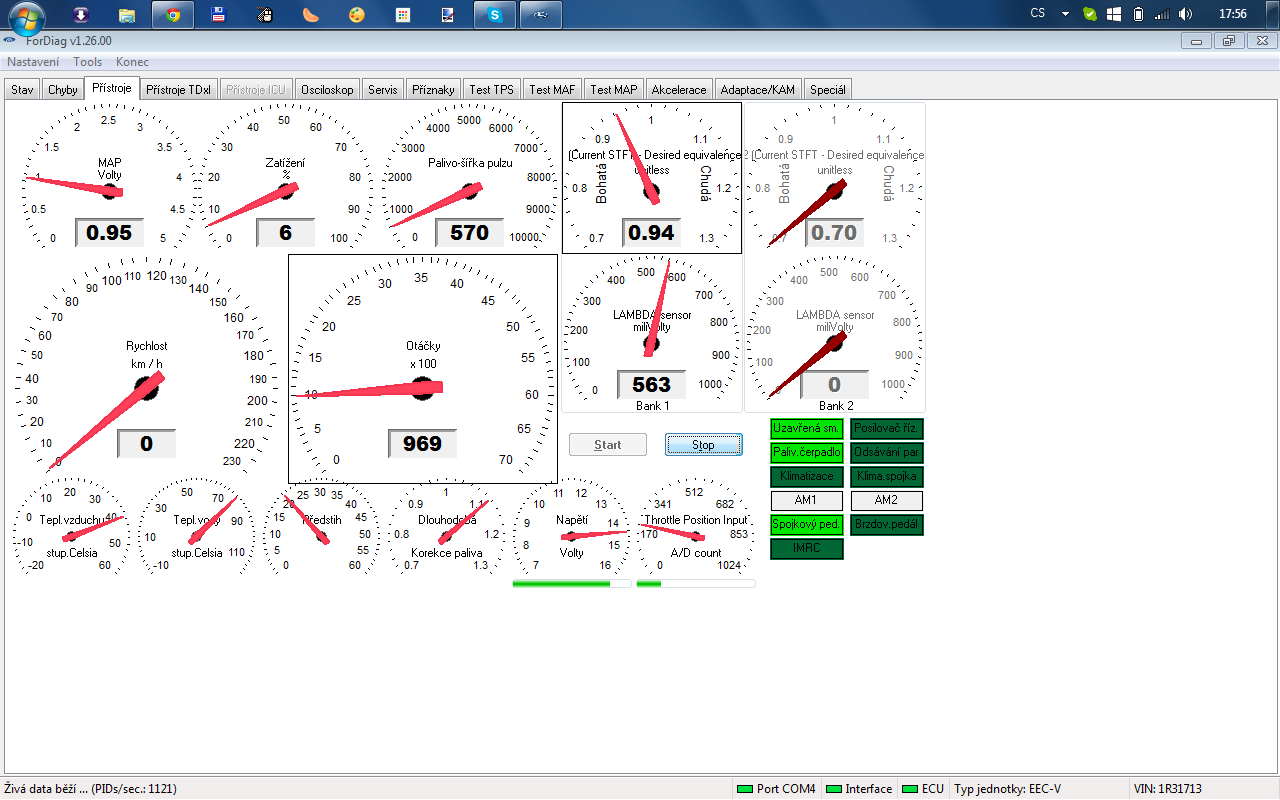Switch to the Chyby tab

pyautogui.click(x=62, y=89)
